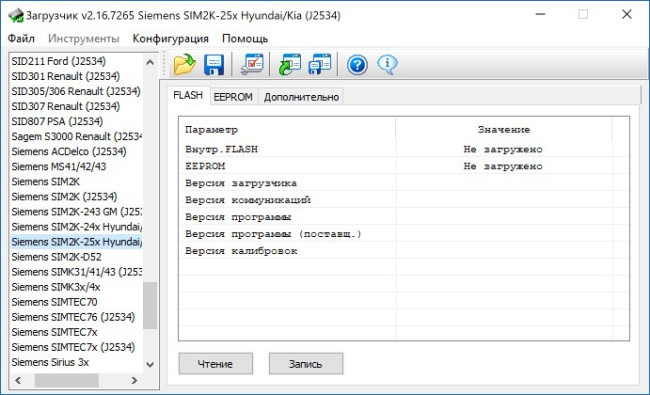Switch to the EEPROM tab
650x395 pixels.
click(233, 97)
